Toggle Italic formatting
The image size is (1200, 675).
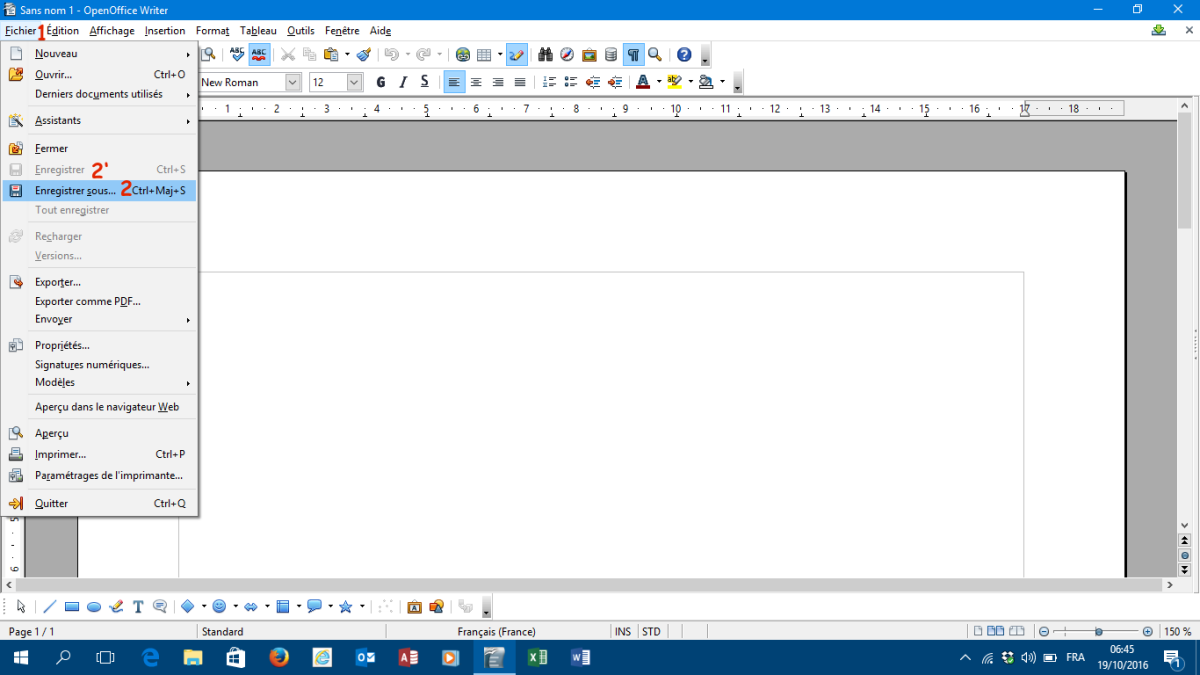coord(403,82)
